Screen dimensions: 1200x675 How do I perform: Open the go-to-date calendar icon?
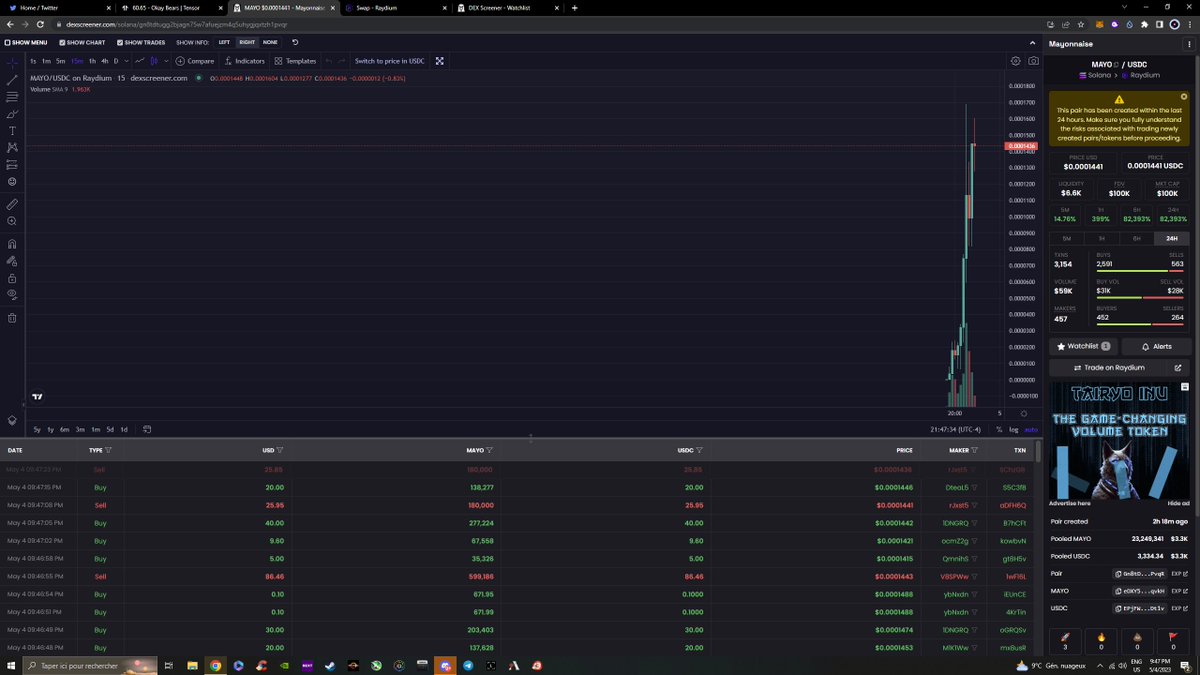tap(146, 429)
